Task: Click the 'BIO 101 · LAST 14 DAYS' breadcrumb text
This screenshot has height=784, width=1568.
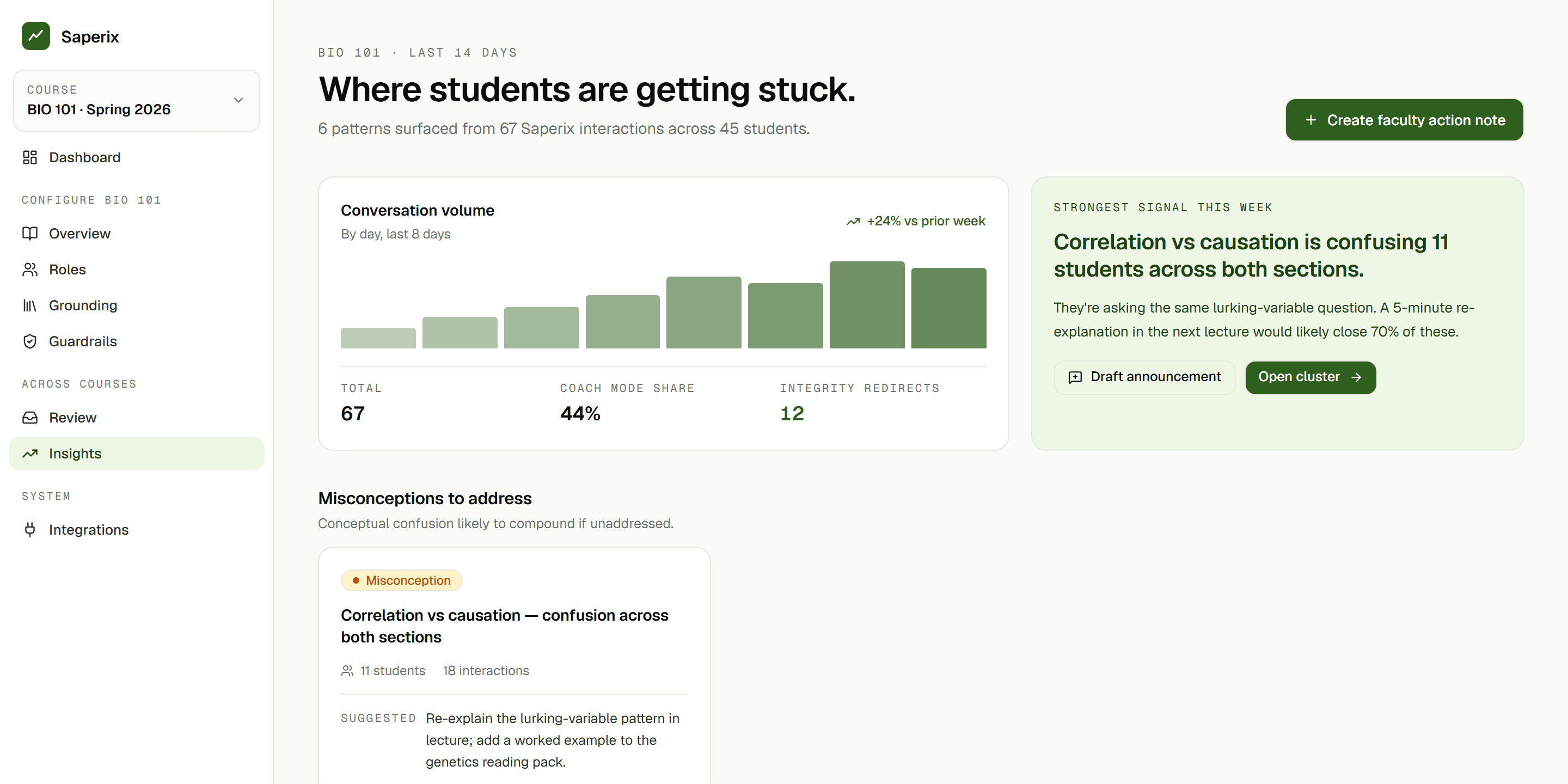Action: pos(418,53)
